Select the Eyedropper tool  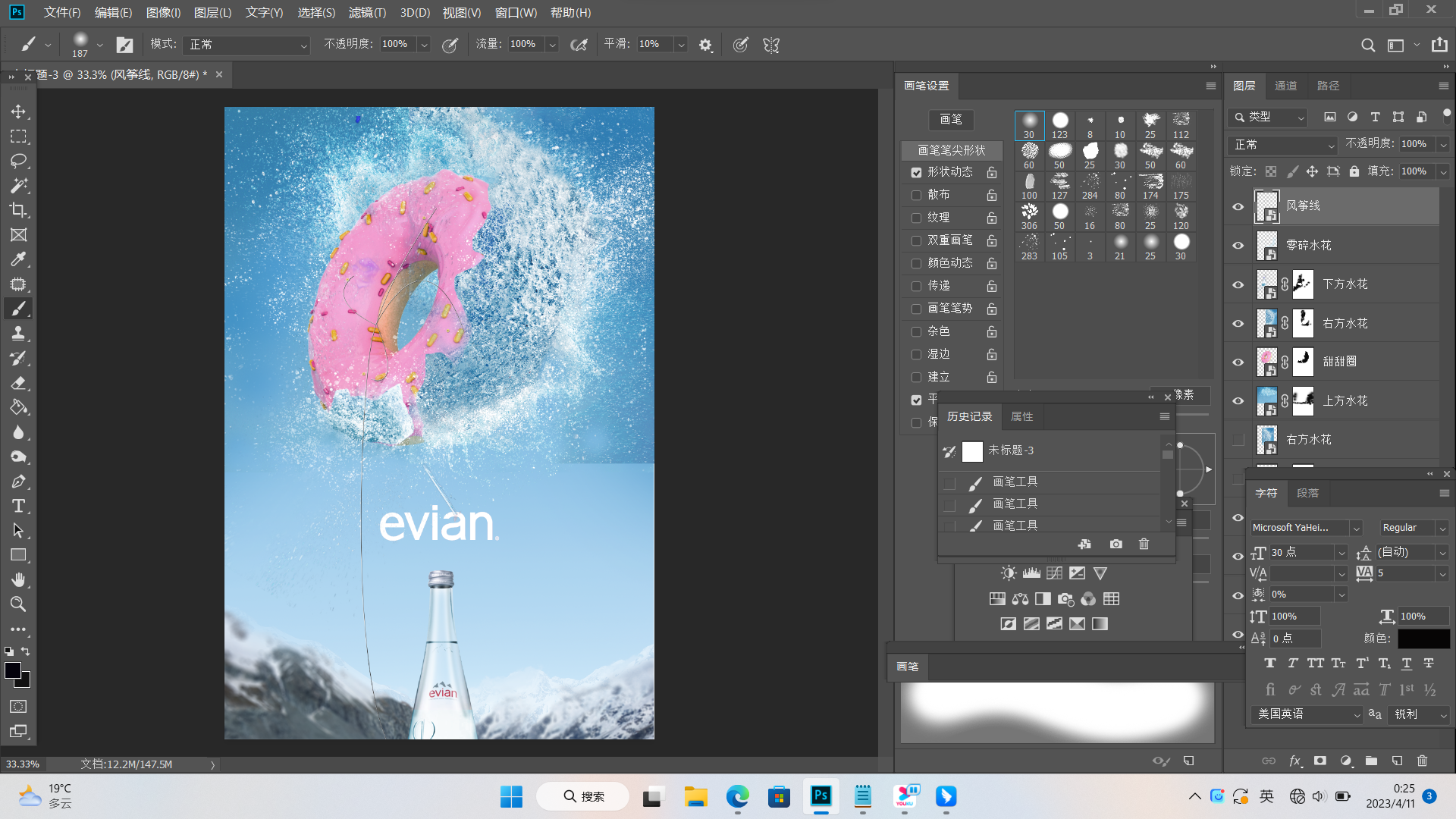[x=18, y=259]
